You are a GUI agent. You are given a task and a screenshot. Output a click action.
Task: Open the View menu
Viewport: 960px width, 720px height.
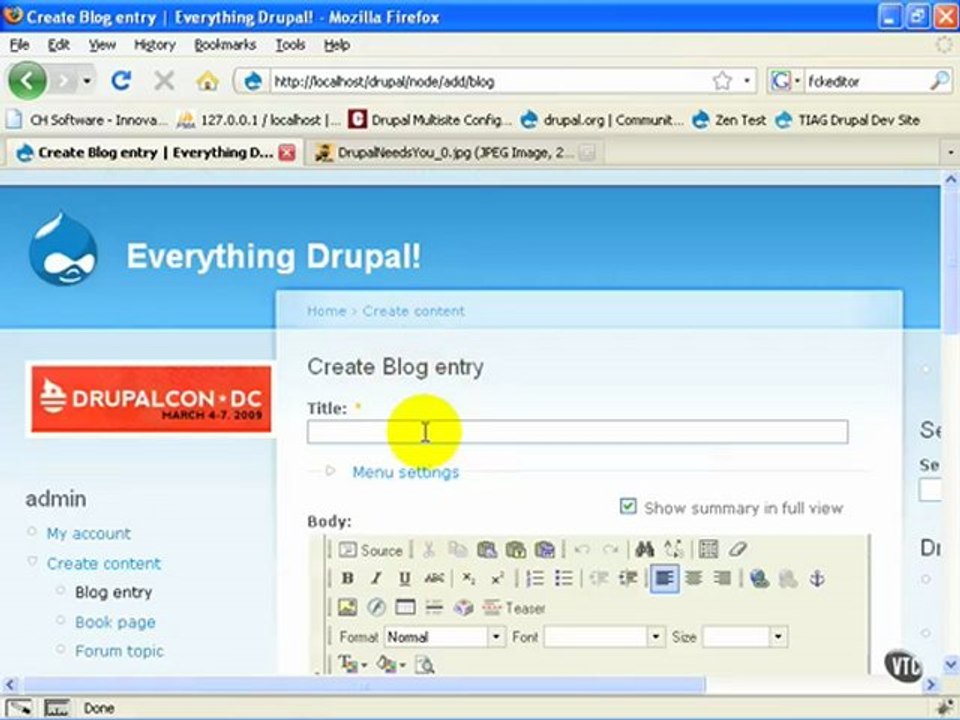102,45
